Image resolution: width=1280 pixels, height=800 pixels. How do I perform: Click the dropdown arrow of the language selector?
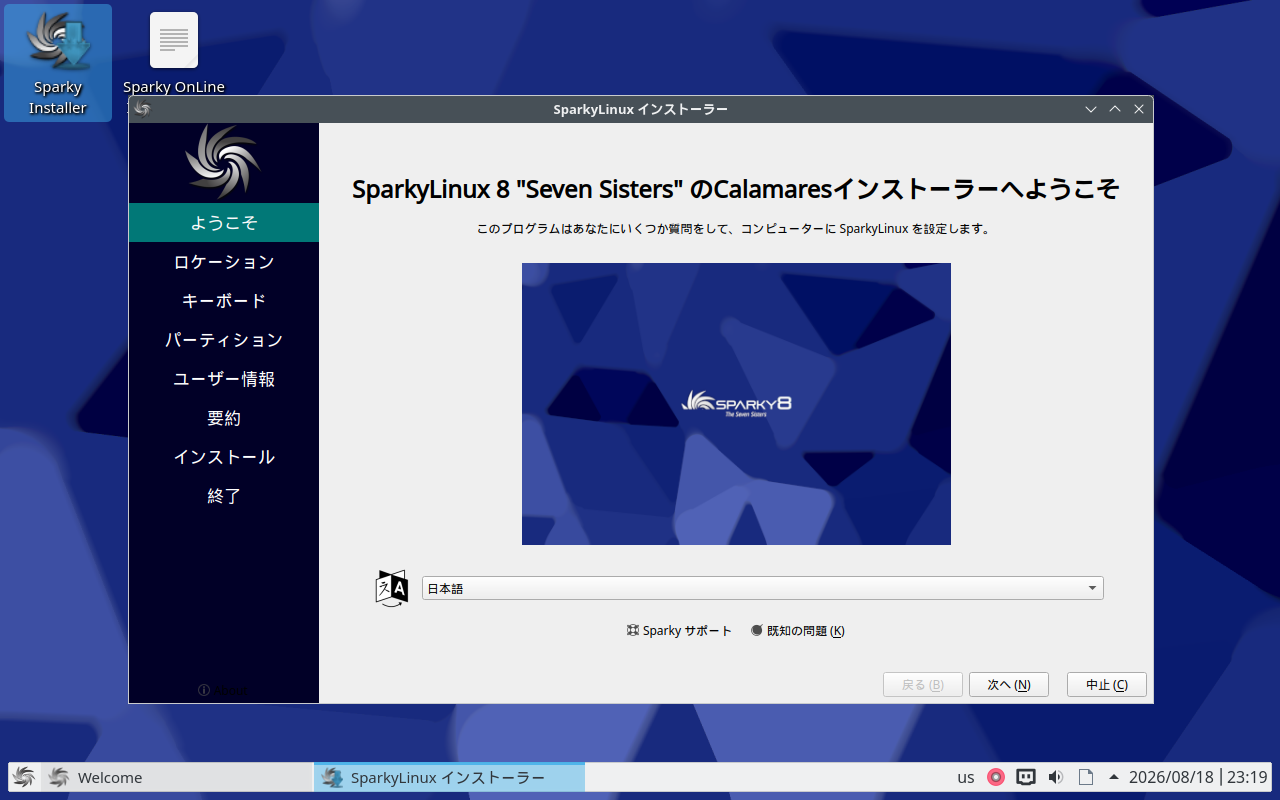1092,588
